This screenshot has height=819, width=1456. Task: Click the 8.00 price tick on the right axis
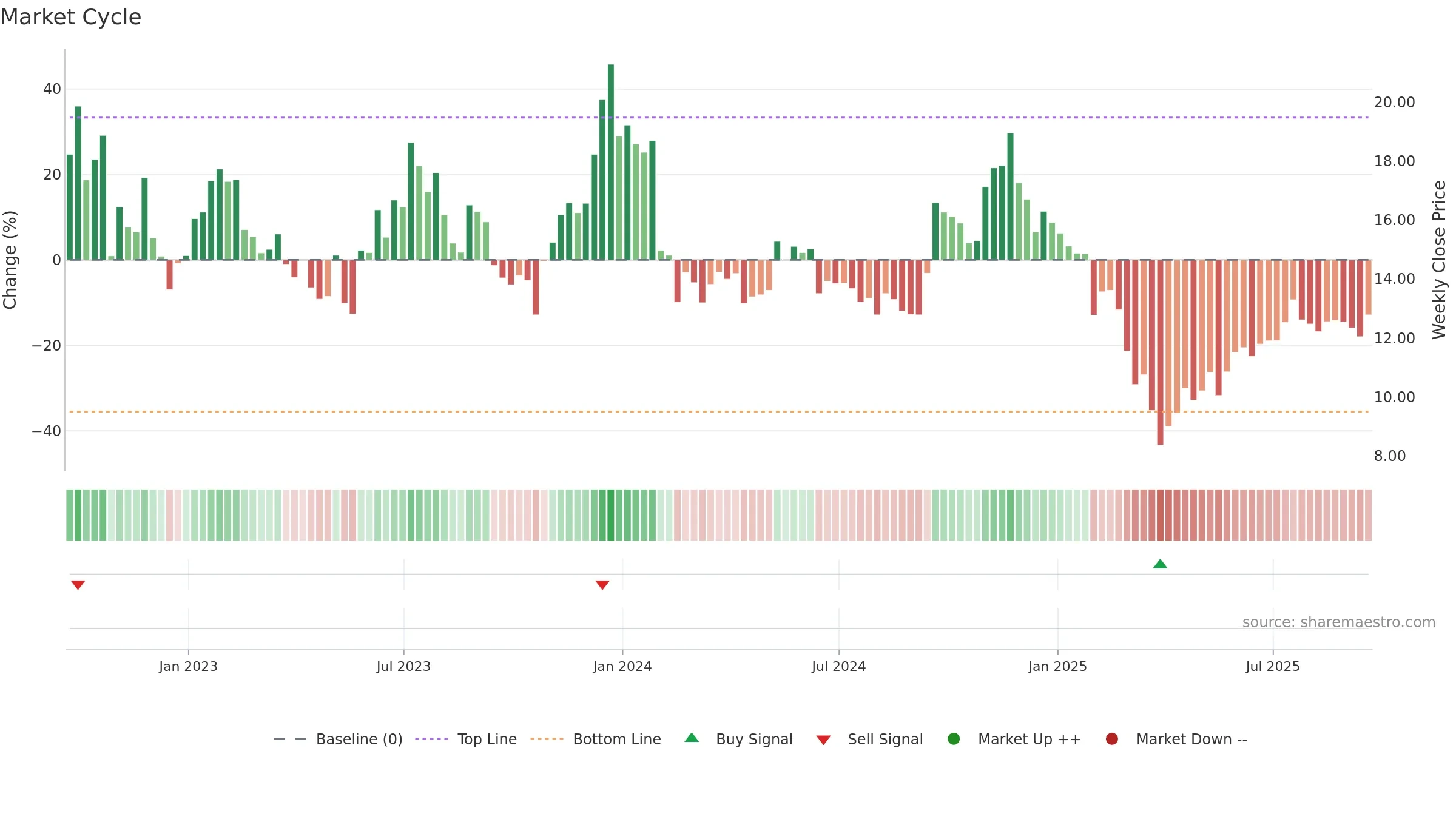click(1390, 456)
